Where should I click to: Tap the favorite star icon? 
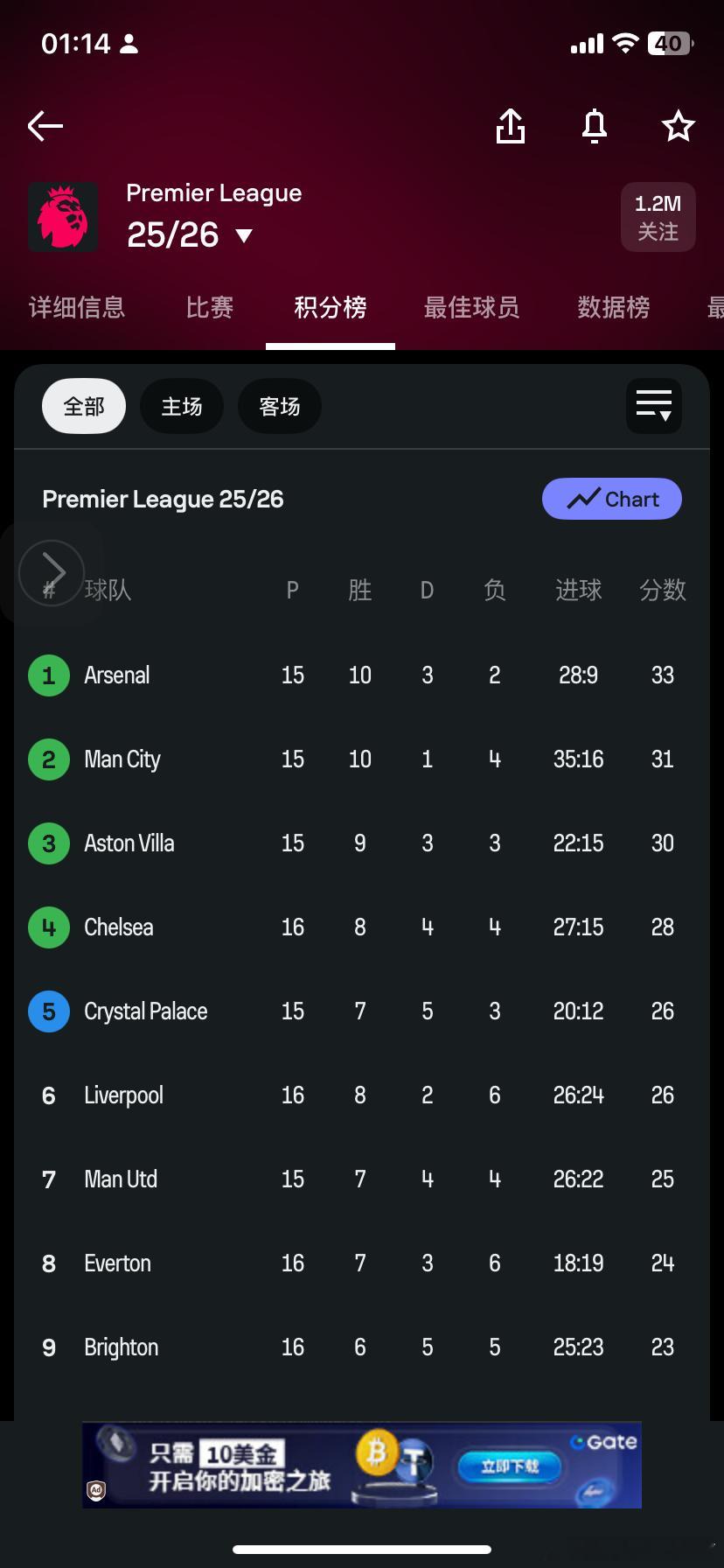[678, 126]
